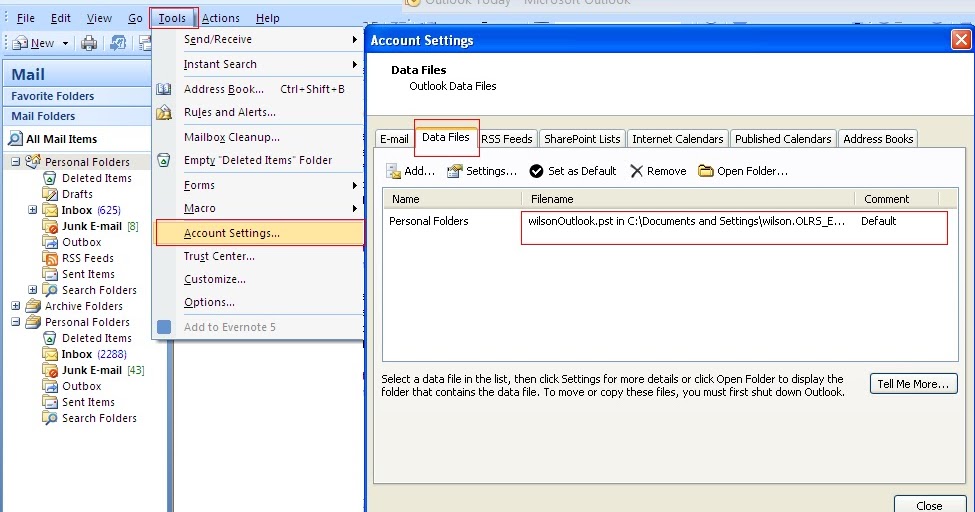
Task: Click the Inbox (2288) folder icon
Action: (50, 354)
